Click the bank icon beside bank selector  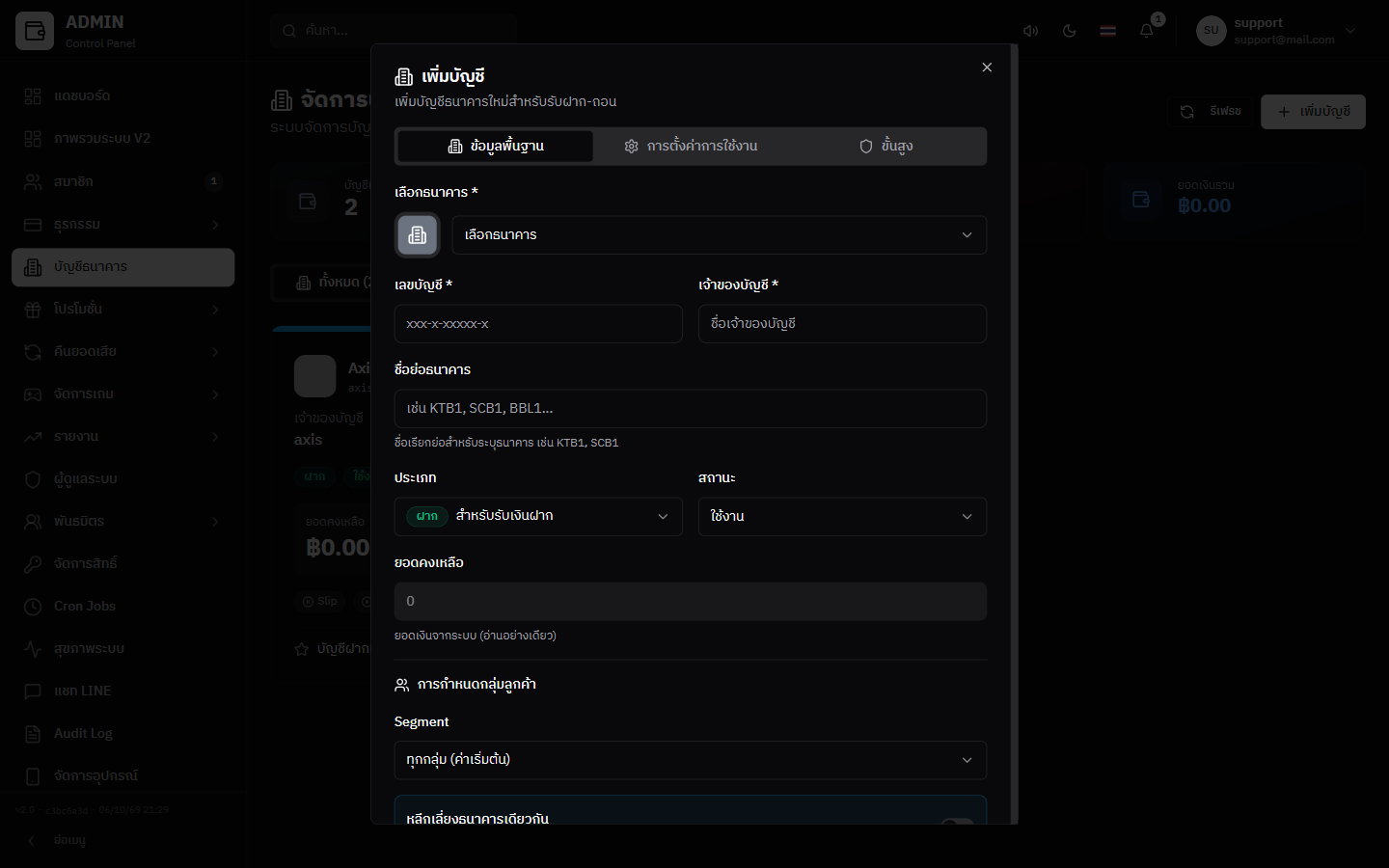click(418, 235)
